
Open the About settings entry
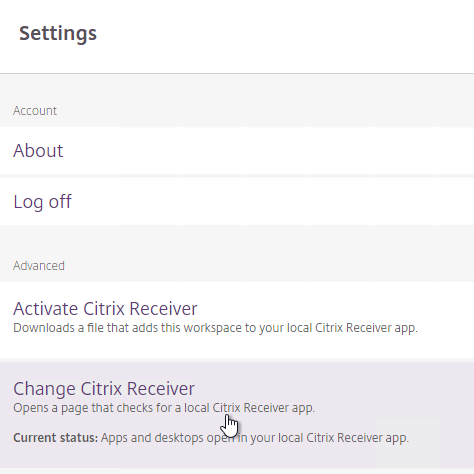point(38,151)
